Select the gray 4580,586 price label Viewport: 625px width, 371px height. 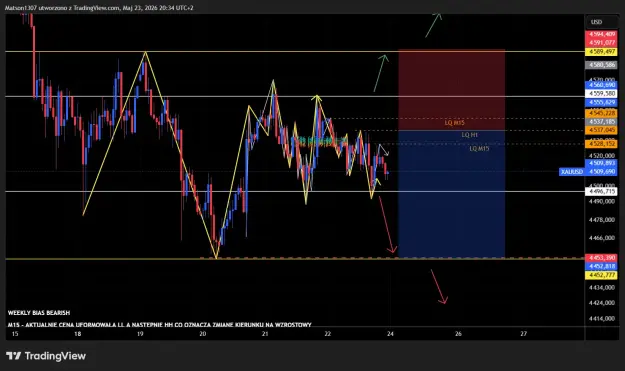(601, 65)
